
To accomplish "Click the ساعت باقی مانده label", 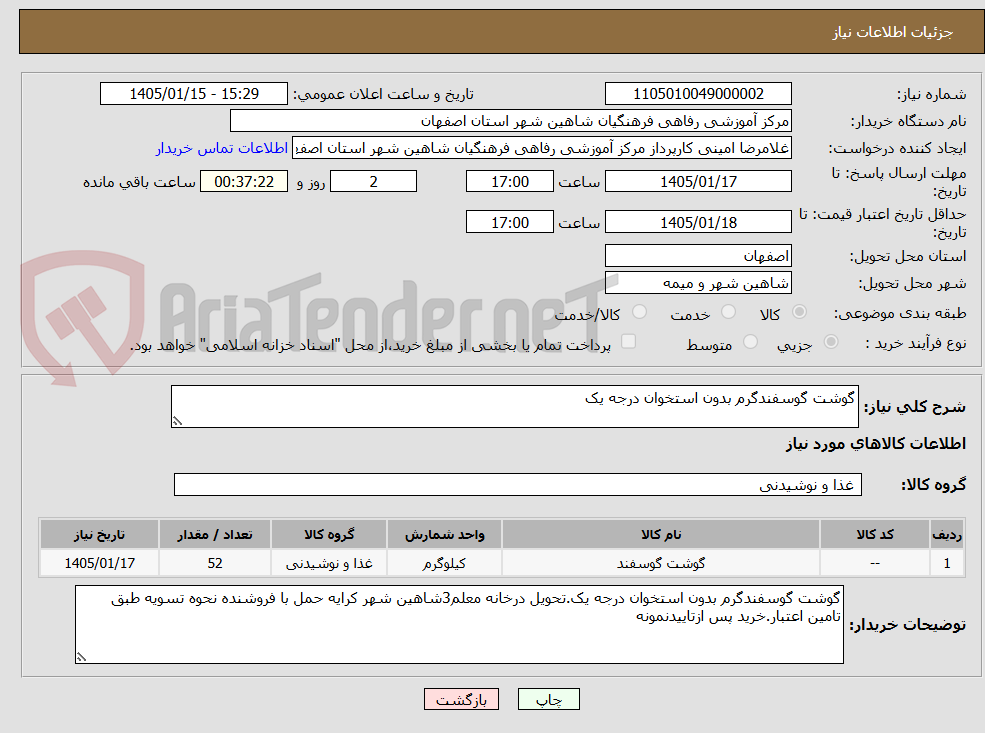I will (139, 182).
